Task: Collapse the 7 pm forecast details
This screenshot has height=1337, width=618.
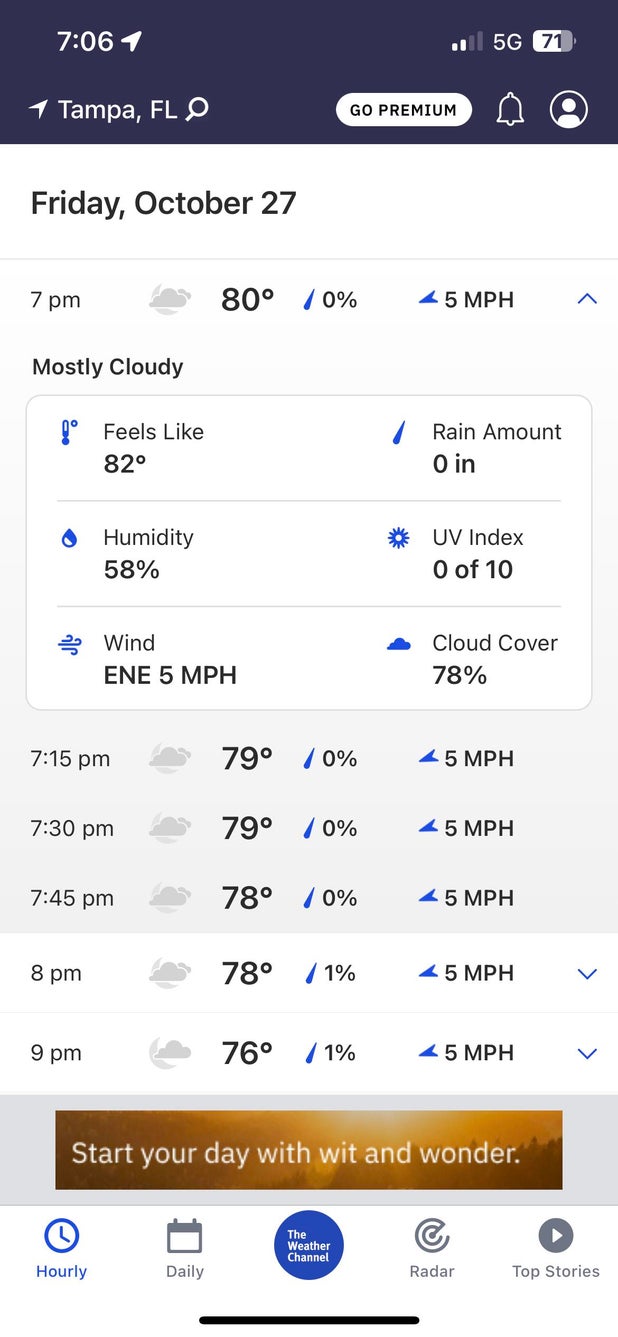Action: 587,299
